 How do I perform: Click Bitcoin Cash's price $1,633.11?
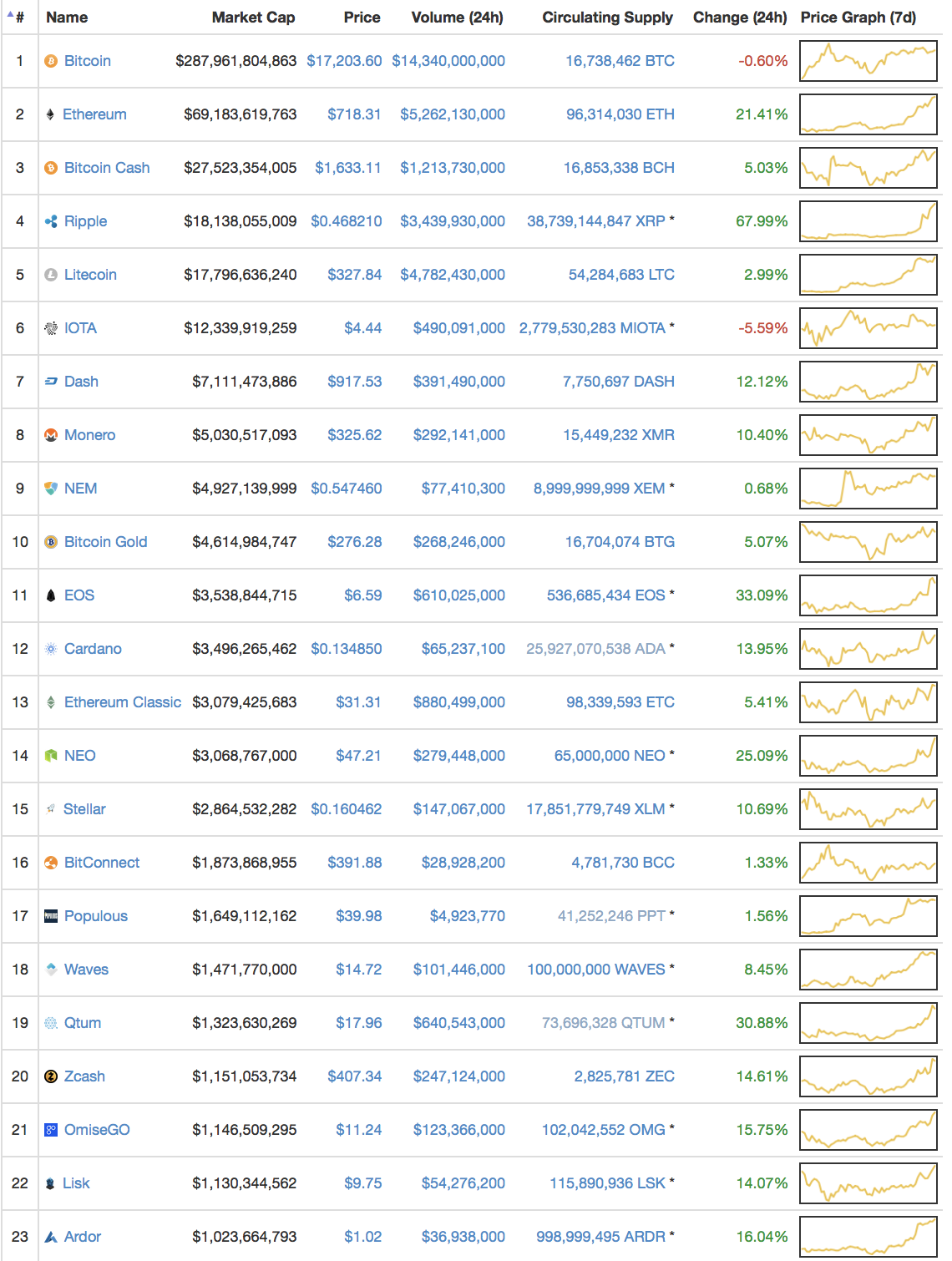(x=348, y=168)
